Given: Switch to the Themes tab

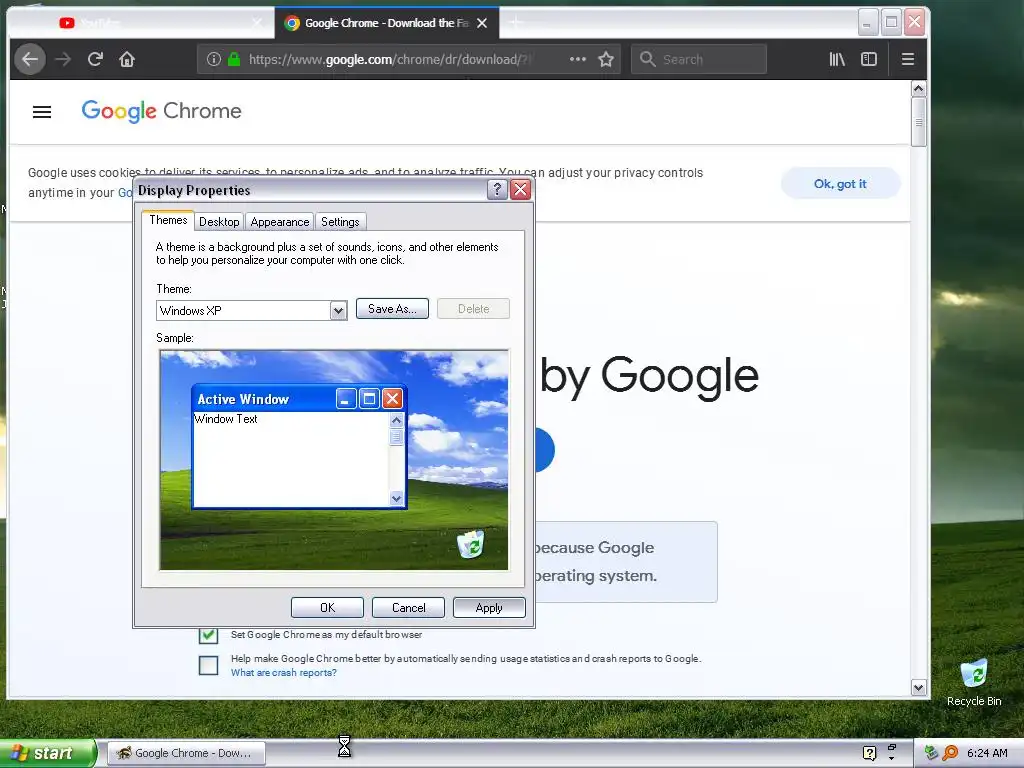Looking at the screenshot, I should tap(168, 220).
